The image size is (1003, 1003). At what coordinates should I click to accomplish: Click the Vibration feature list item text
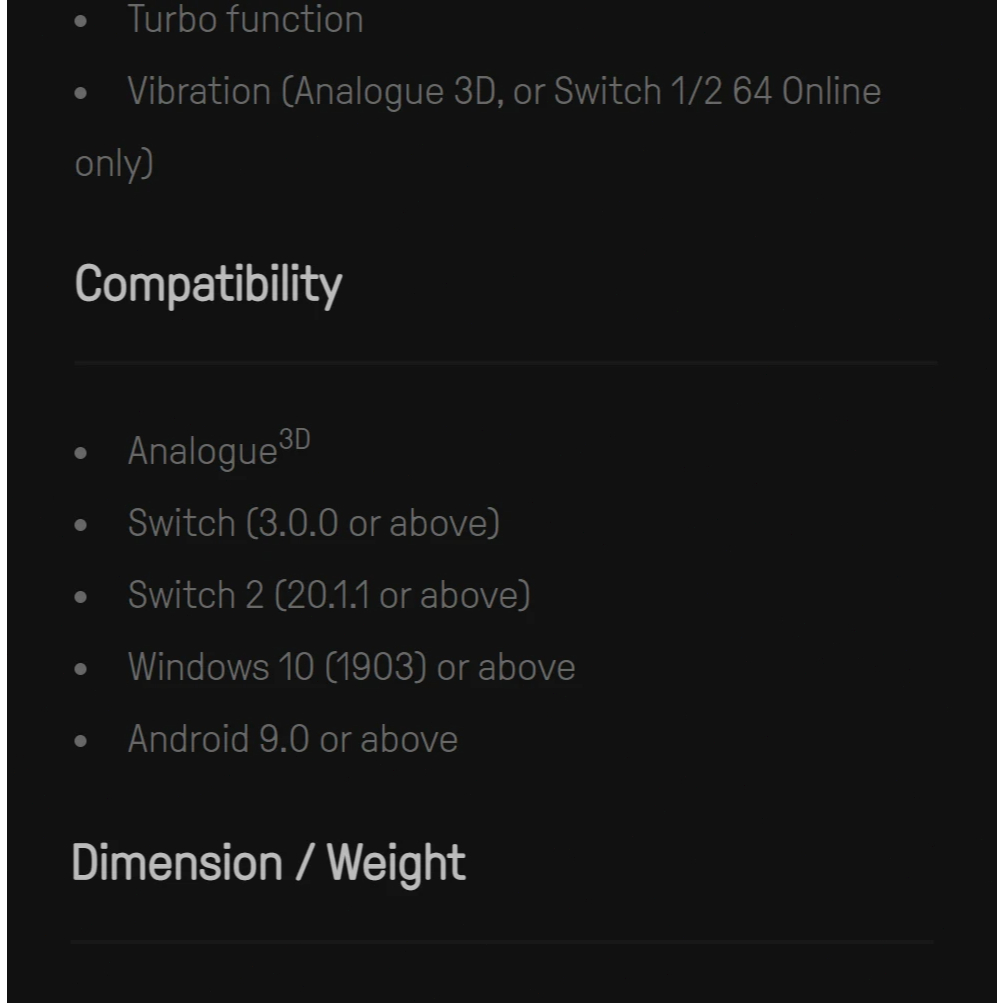tap(504, 92)
